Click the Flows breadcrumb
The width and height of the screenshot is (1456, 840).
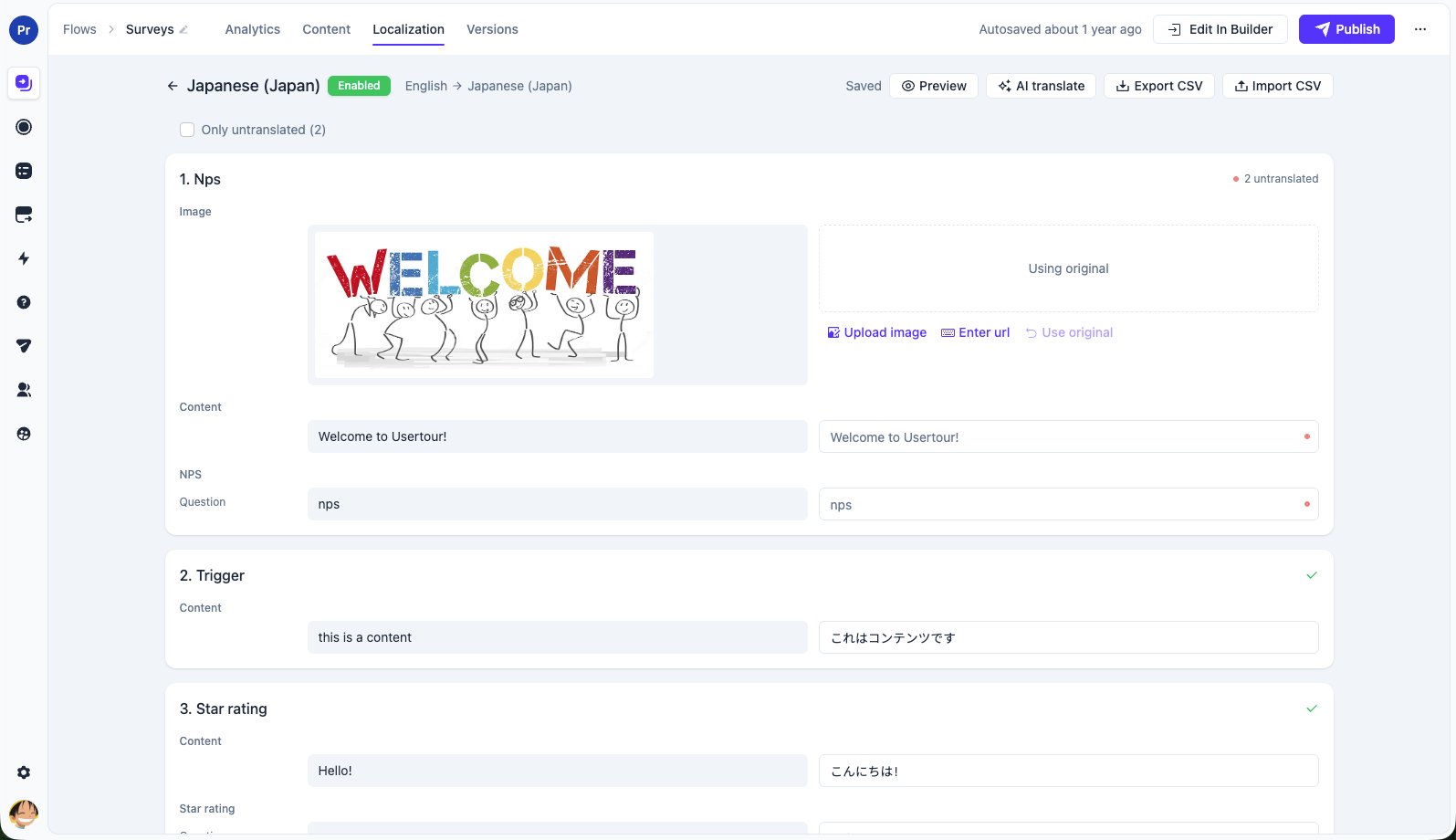pos(79,29)
